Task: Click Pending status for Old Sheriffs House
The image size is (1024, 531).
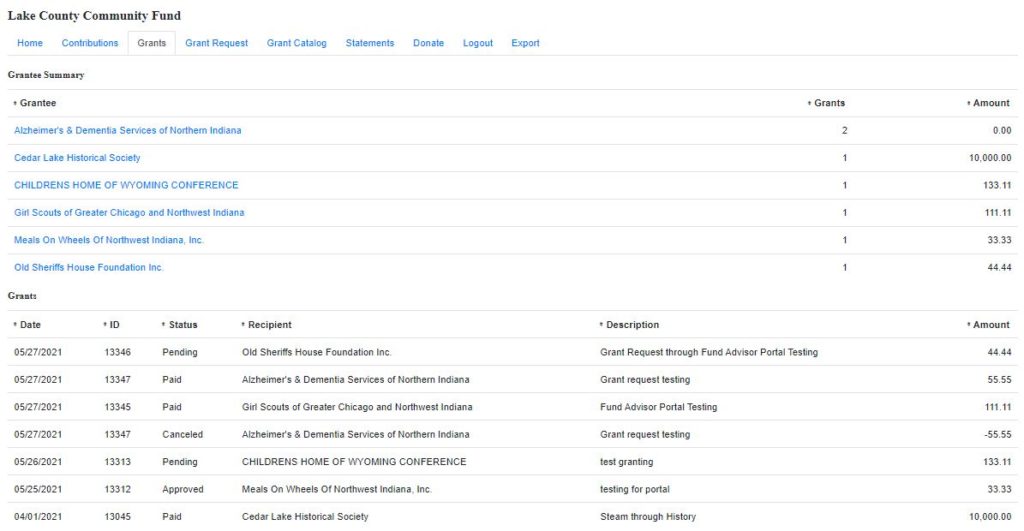Action: [x=180, y=352]
